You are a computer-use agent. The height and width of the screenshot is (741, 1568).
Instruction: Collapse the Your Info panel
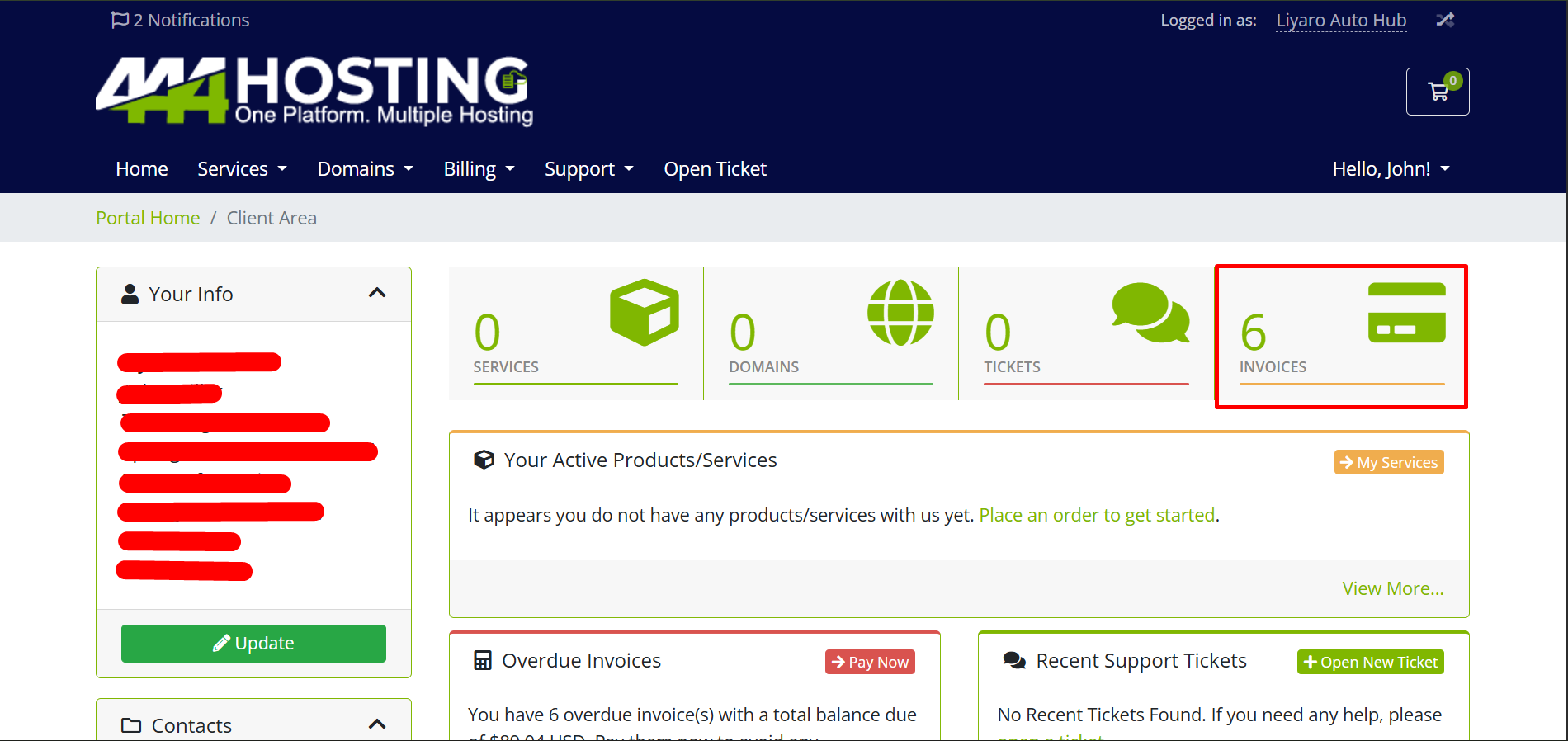tap(377, 294)
